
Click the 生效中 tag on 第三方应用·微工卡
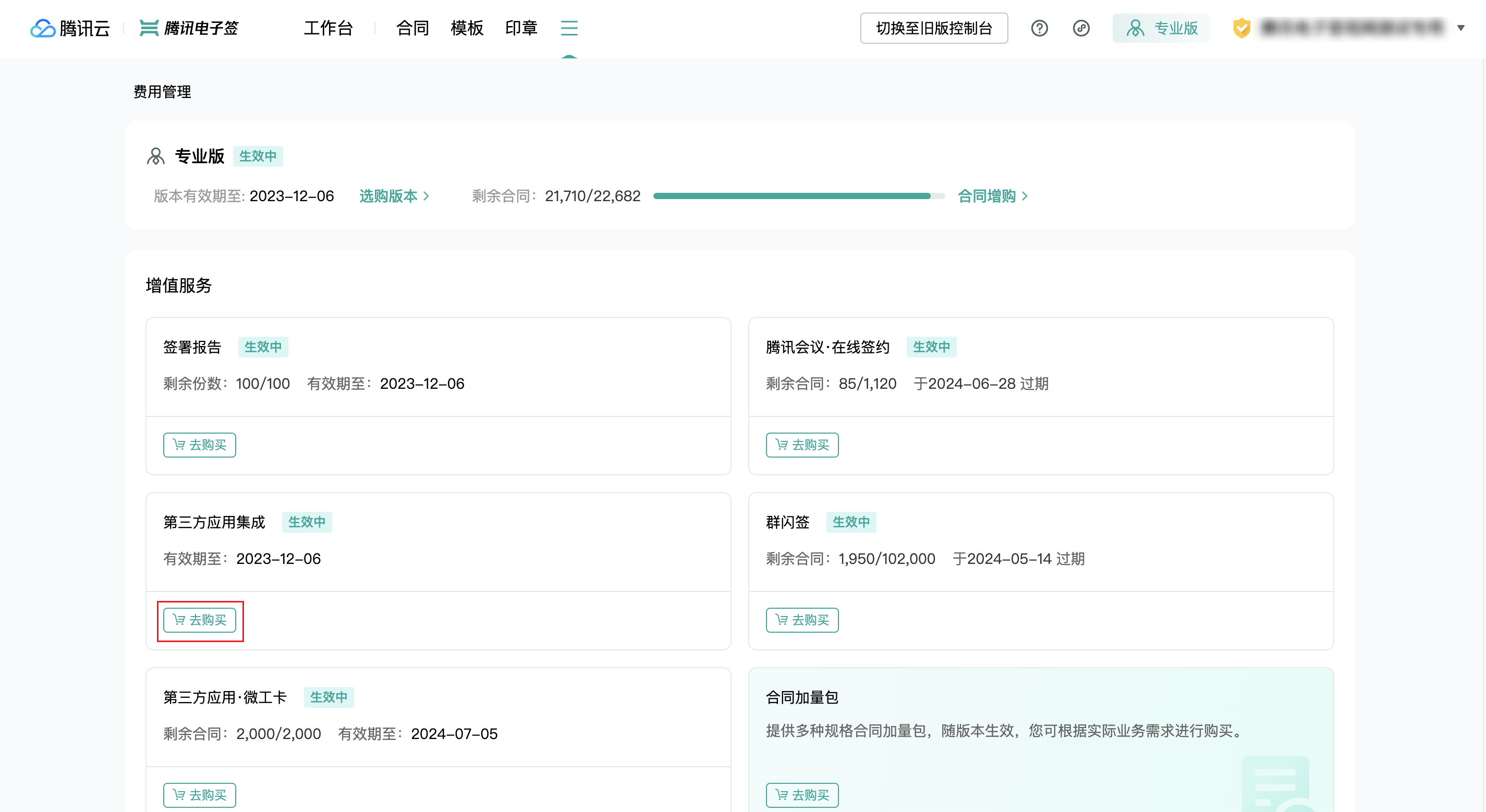point(329,698)
